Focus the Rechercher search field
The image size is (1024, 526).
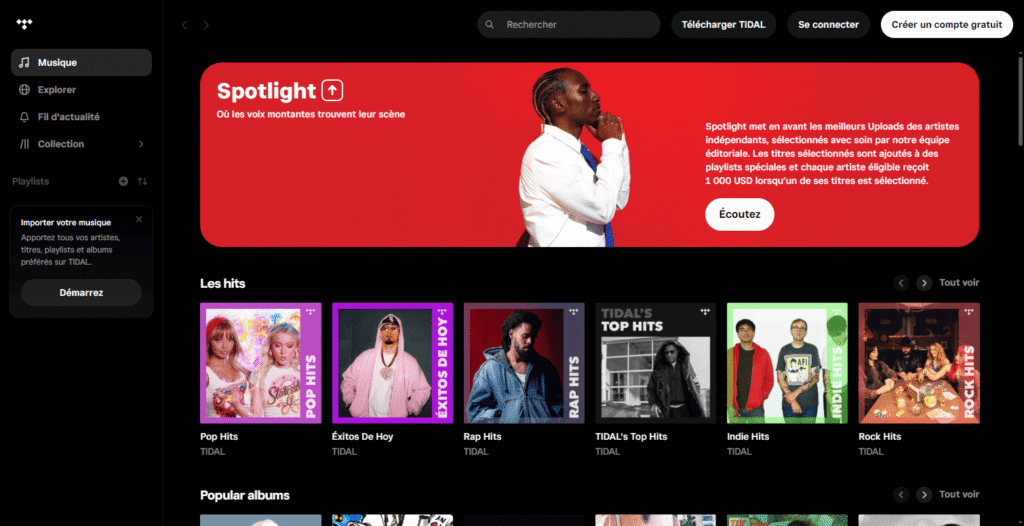(569, 25)
